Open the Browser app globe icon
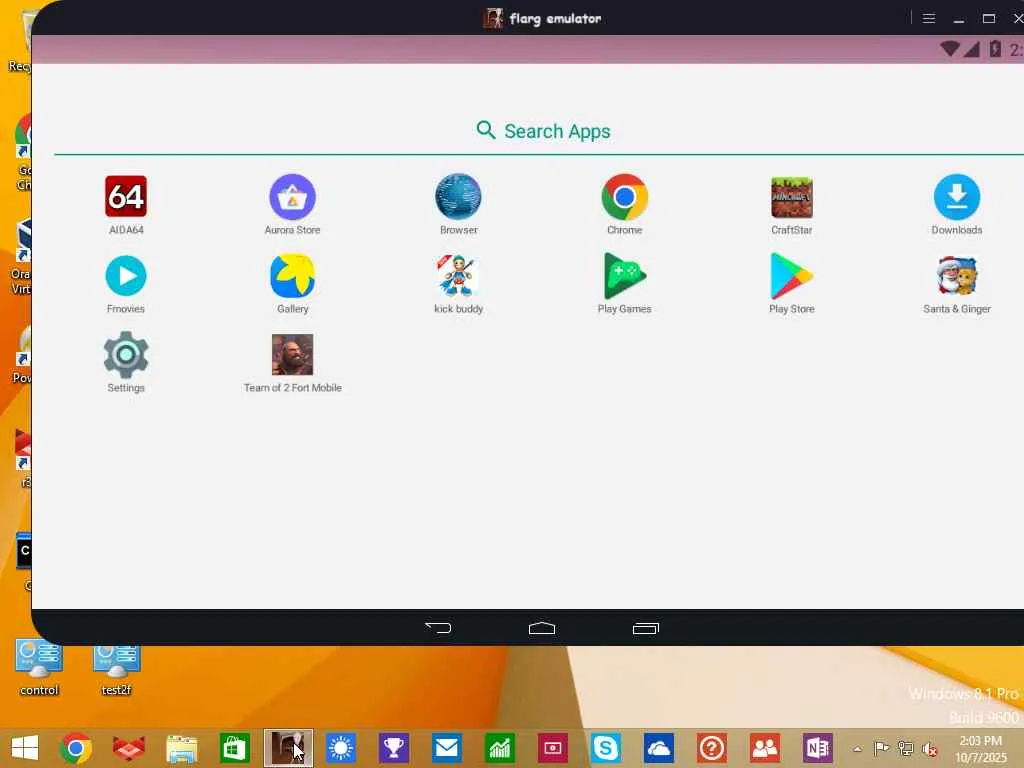The height and width of the screenshot is (768, 1024). click(x=458, y=197)
